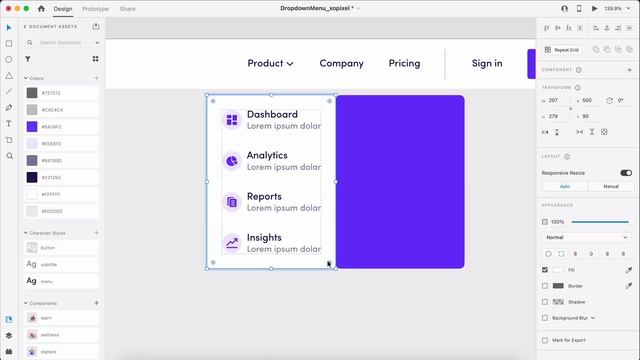The height and width of the screenshot is (360, 640).
Task: Choose the Pen tool
Action: (9, 108)
